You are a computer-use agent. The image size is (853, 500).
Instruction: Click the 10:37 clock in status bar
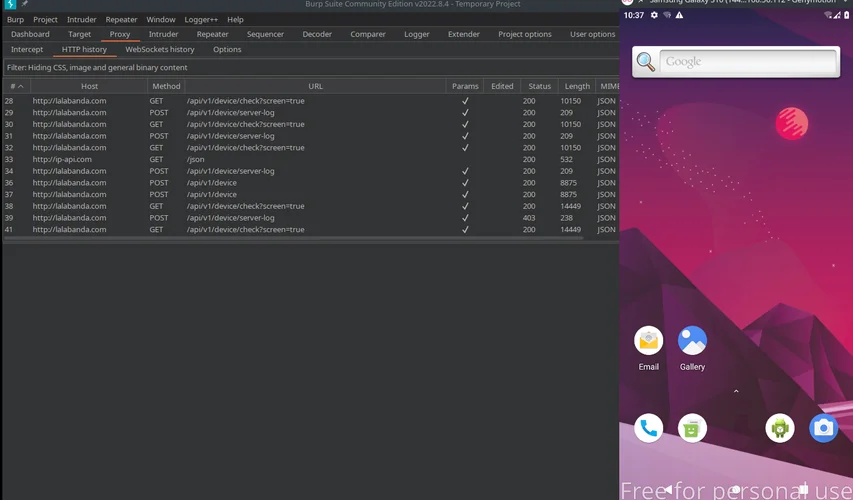634,15
